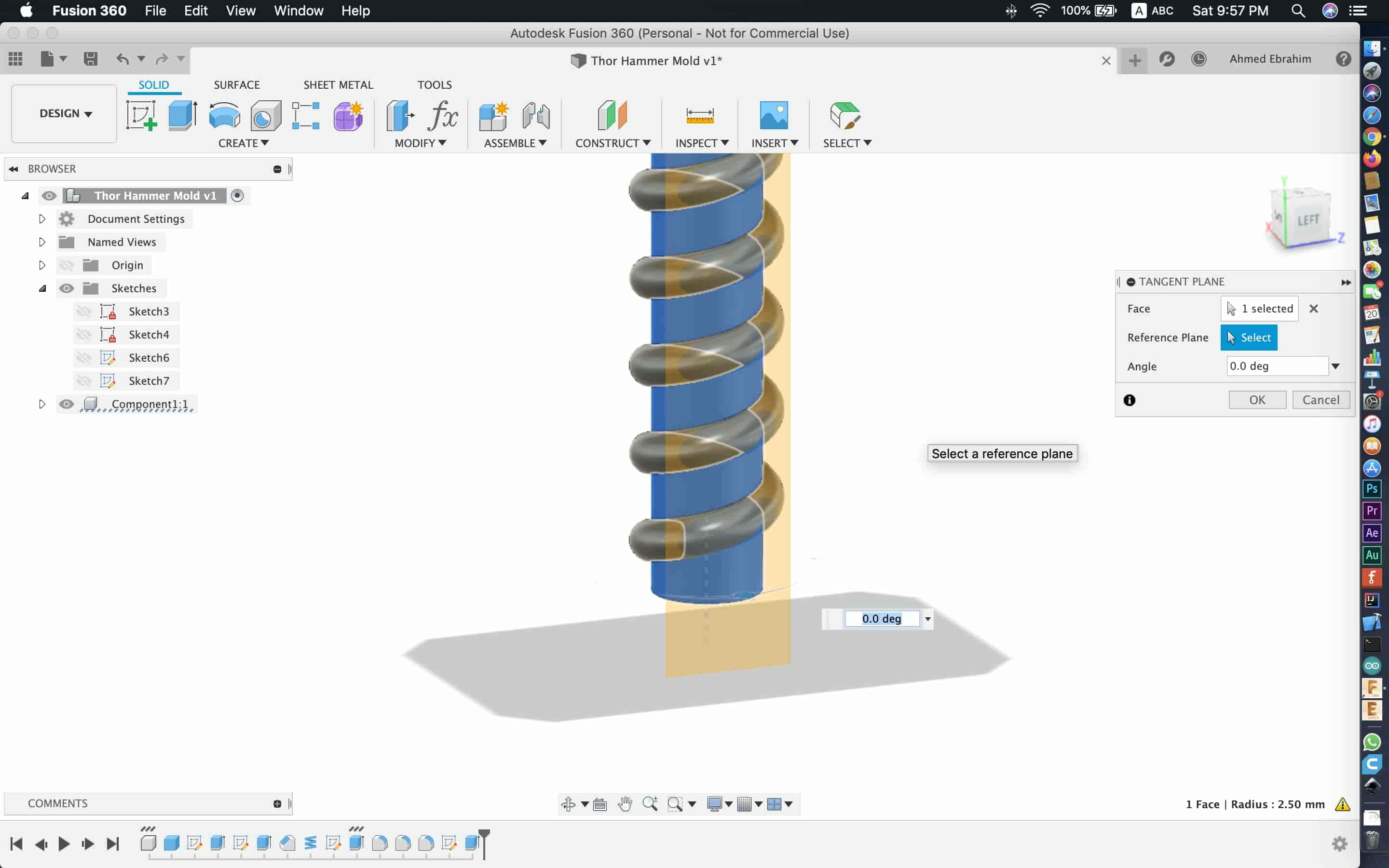The width and height of the screenshot is (1389, 868).
Task: Click the new design tab plus button
Action: 1134,60
